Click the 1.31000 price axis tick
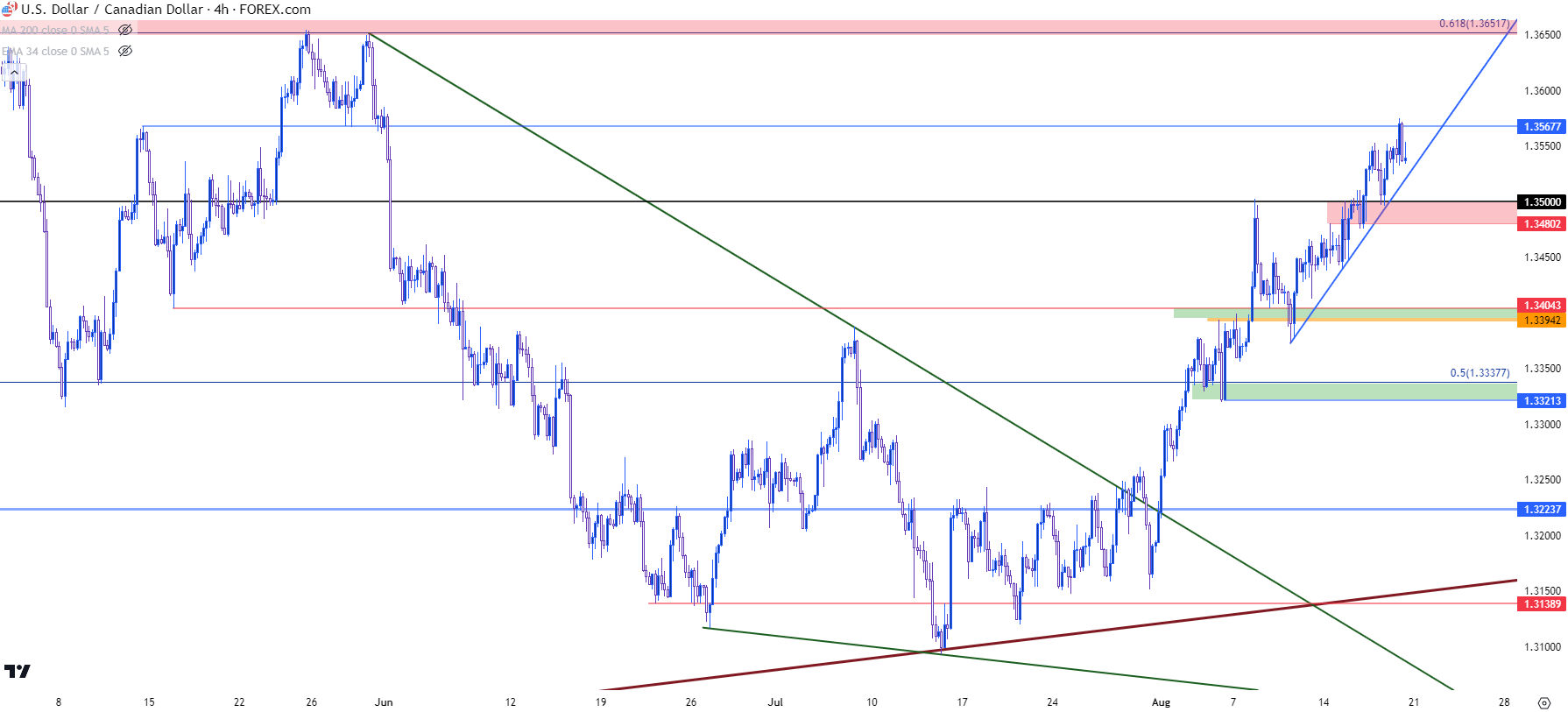Image resolution: width=1568 pixels, height=712 pixels. click(1543, 647)
